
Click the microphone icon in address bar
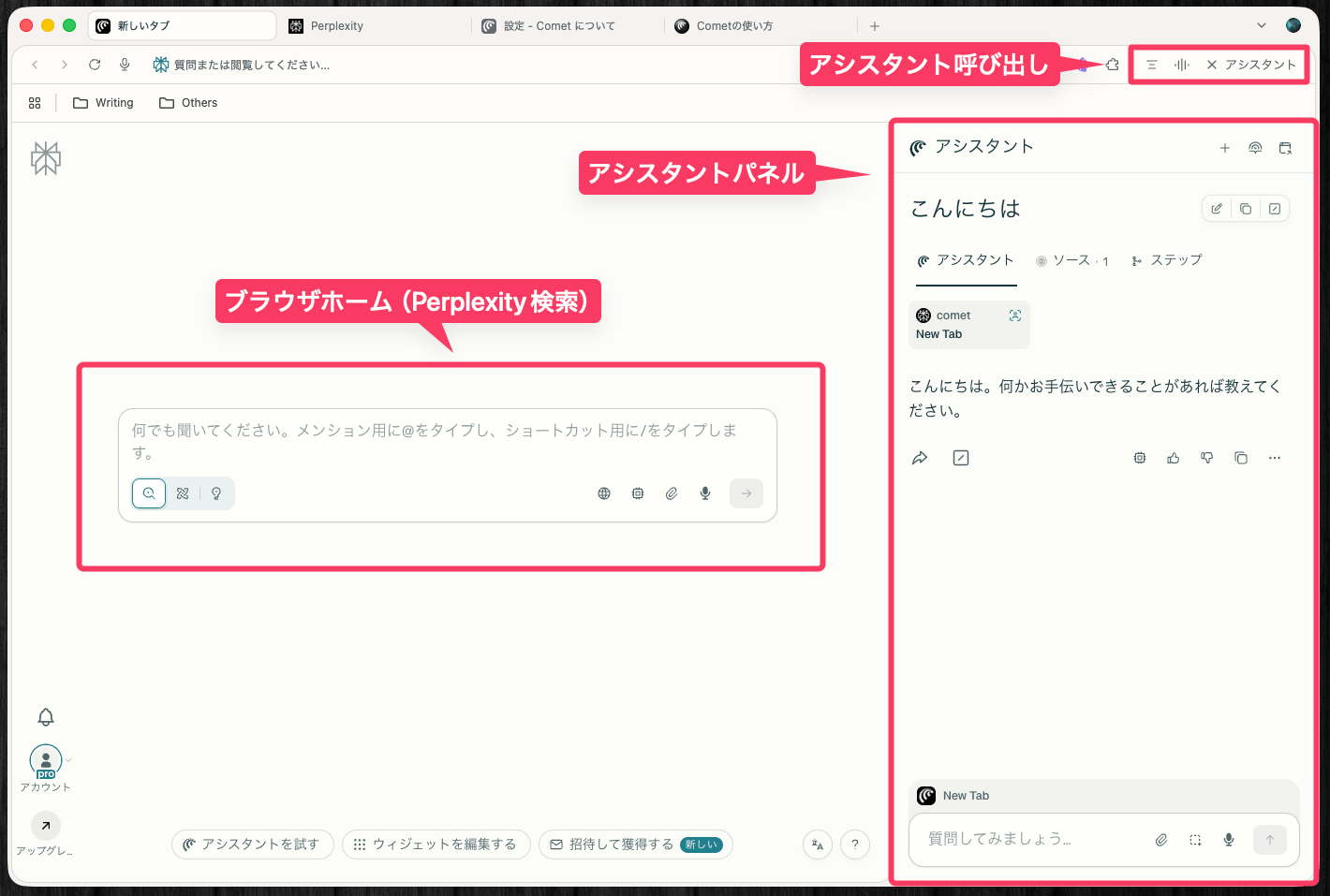(125, 65)
